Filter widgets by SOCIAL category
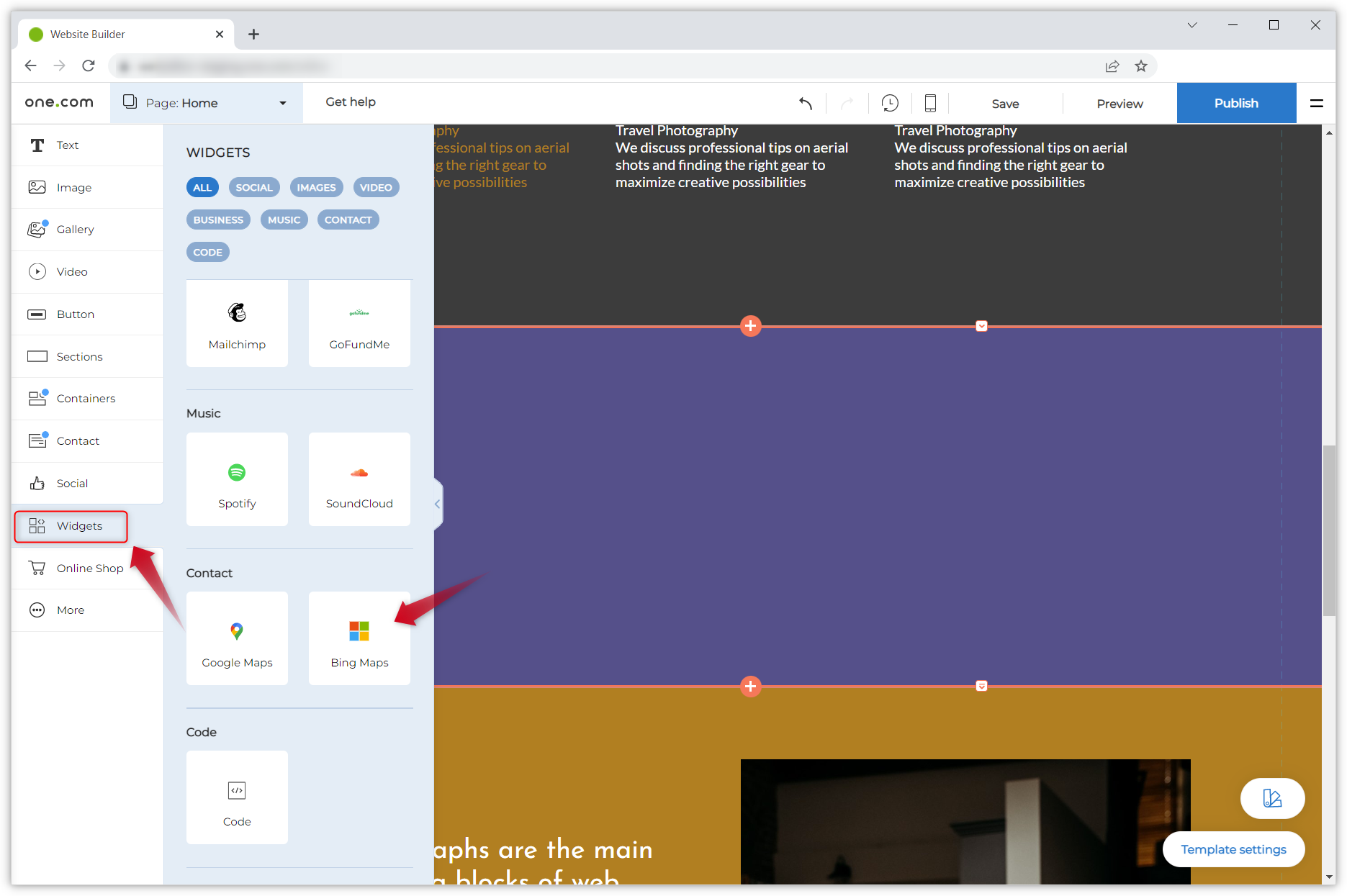Screen dimensions: 1347x896 [x=254, y=188]
